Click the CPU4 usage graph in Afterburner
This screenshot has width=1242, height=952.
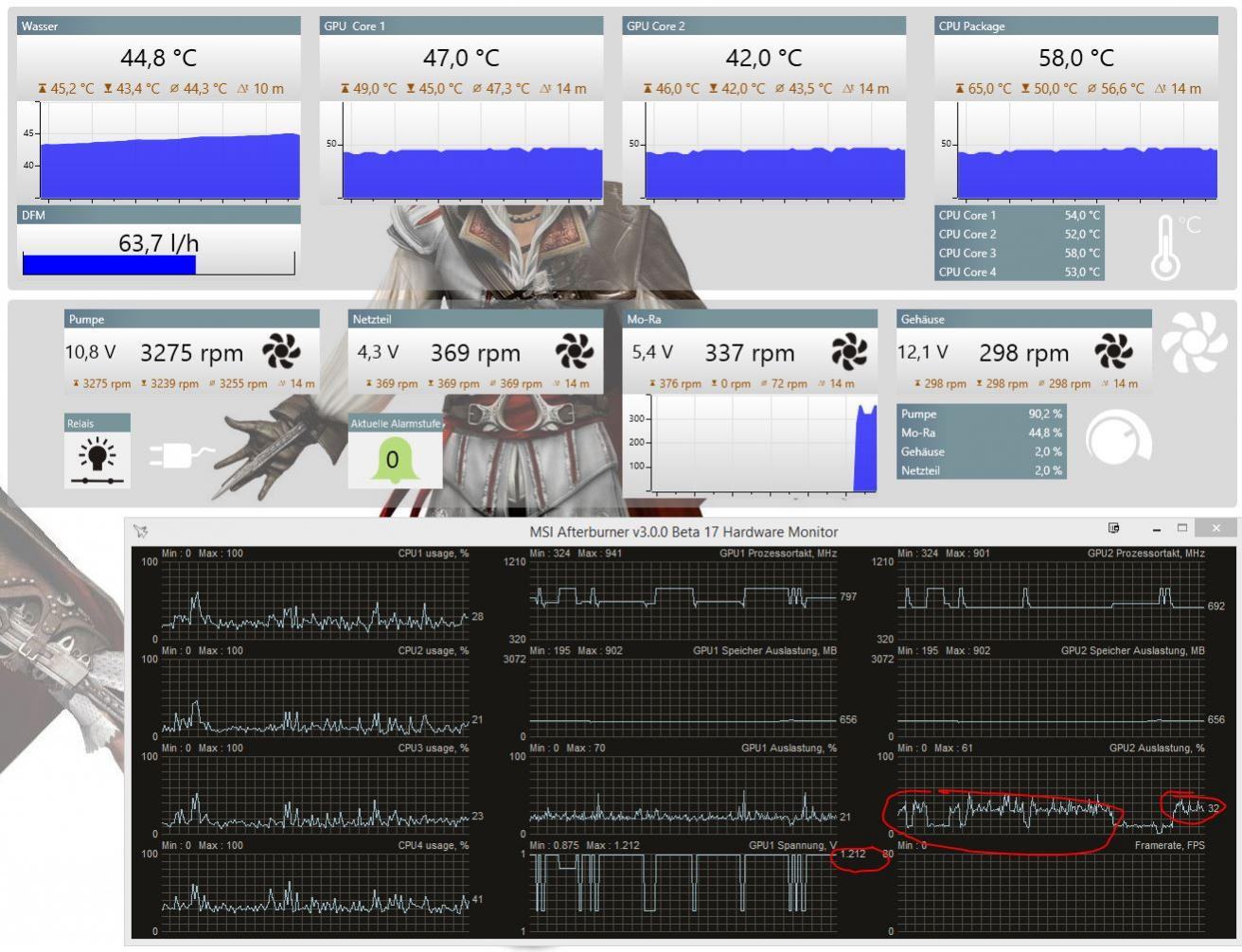(315, 892)
